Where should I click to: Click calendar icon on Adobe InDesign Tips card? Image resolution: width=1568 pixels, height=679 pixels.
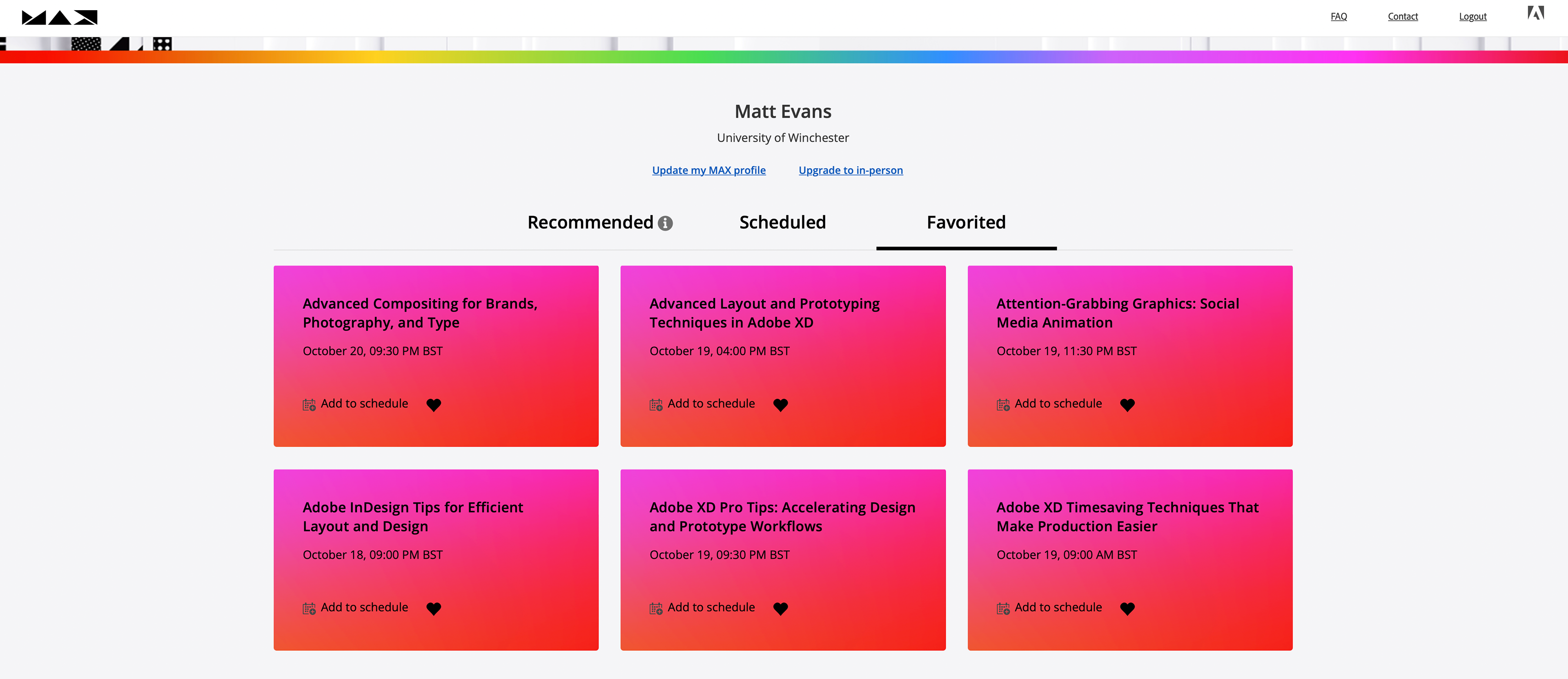309,608
